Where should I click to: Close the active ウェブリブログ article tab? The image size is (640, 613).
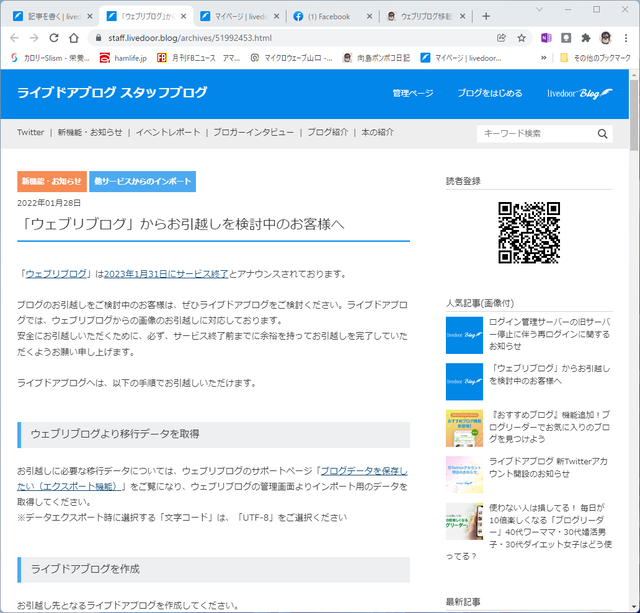coord(183,16)
